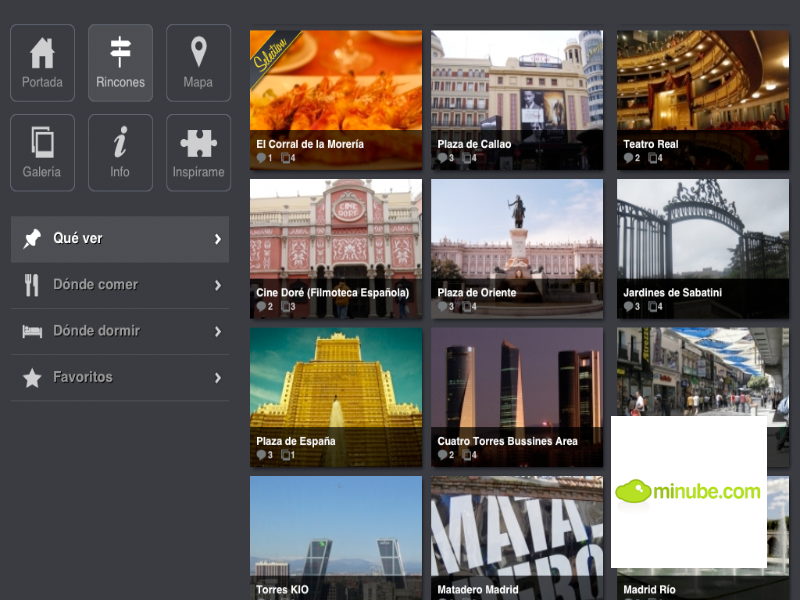Open the Plaza de Callao card
Screen dimensions: 800x600
(517, 100)
